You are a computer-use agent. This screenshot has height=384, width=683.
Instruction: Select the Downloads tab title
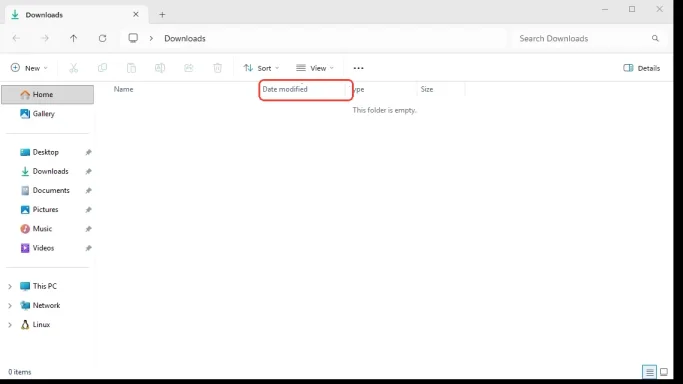click(x=44, y=15)
